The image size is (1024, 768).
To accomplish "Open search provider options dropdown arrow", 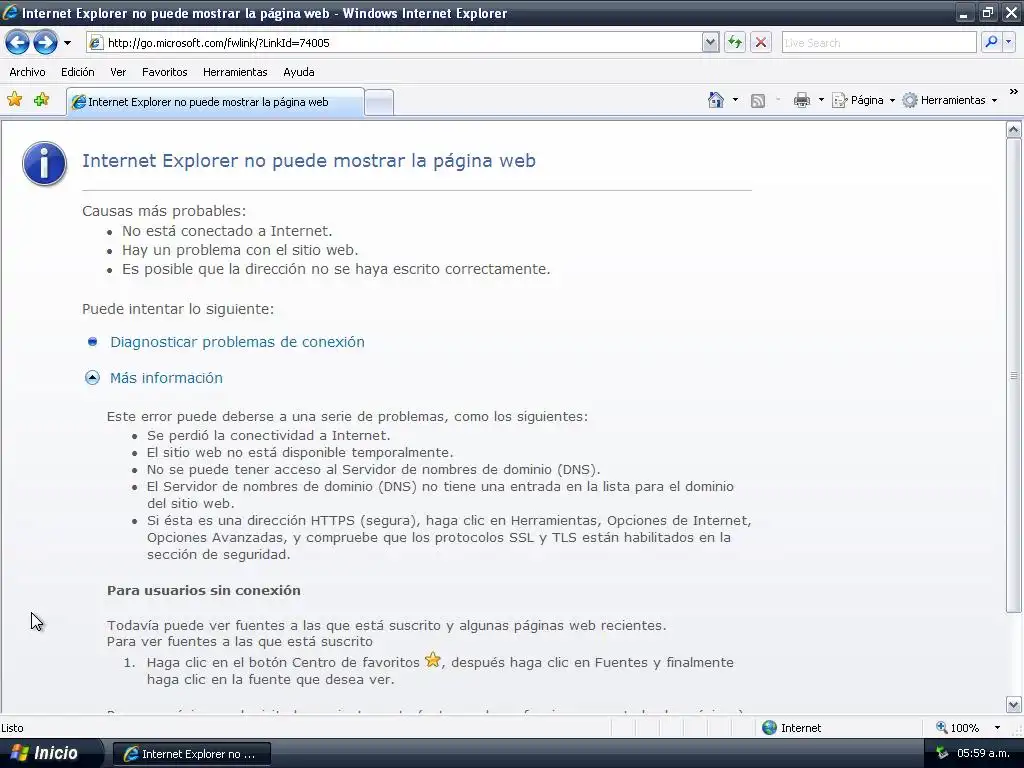I will (x=1008, y=43).
